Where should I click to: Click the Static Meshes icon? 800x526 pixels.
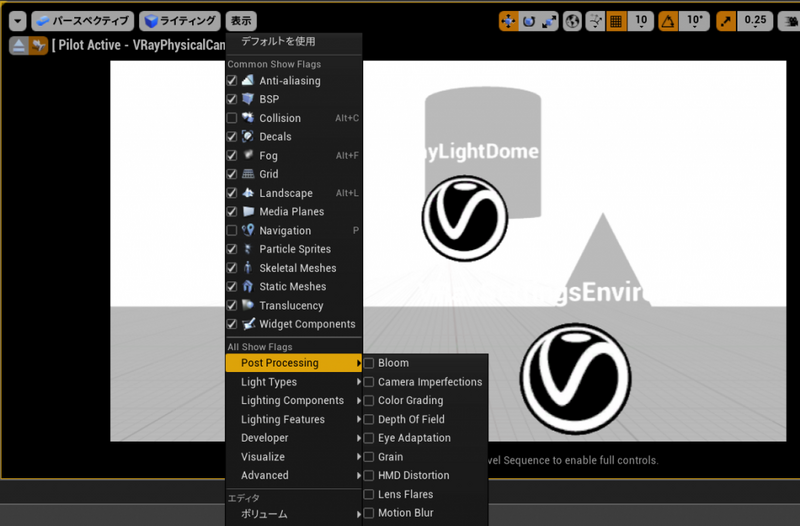[x=248, y=286]
